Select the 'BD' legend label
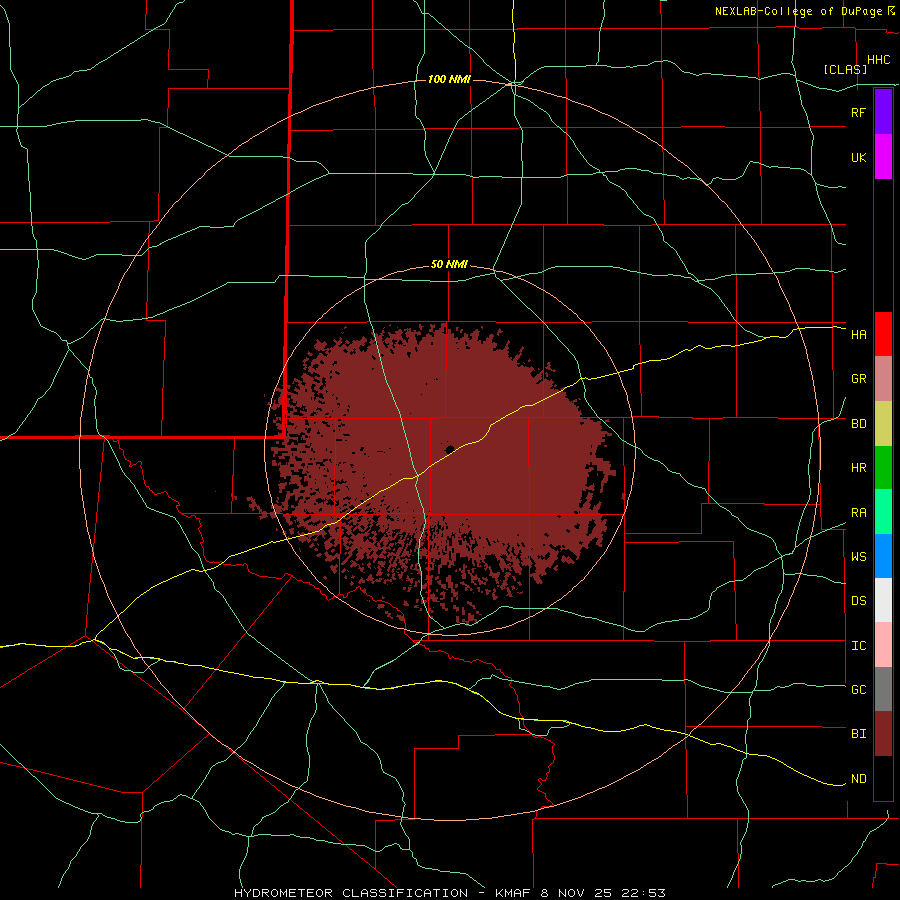This screenshot has width=900, height=900. pos(859,424)
